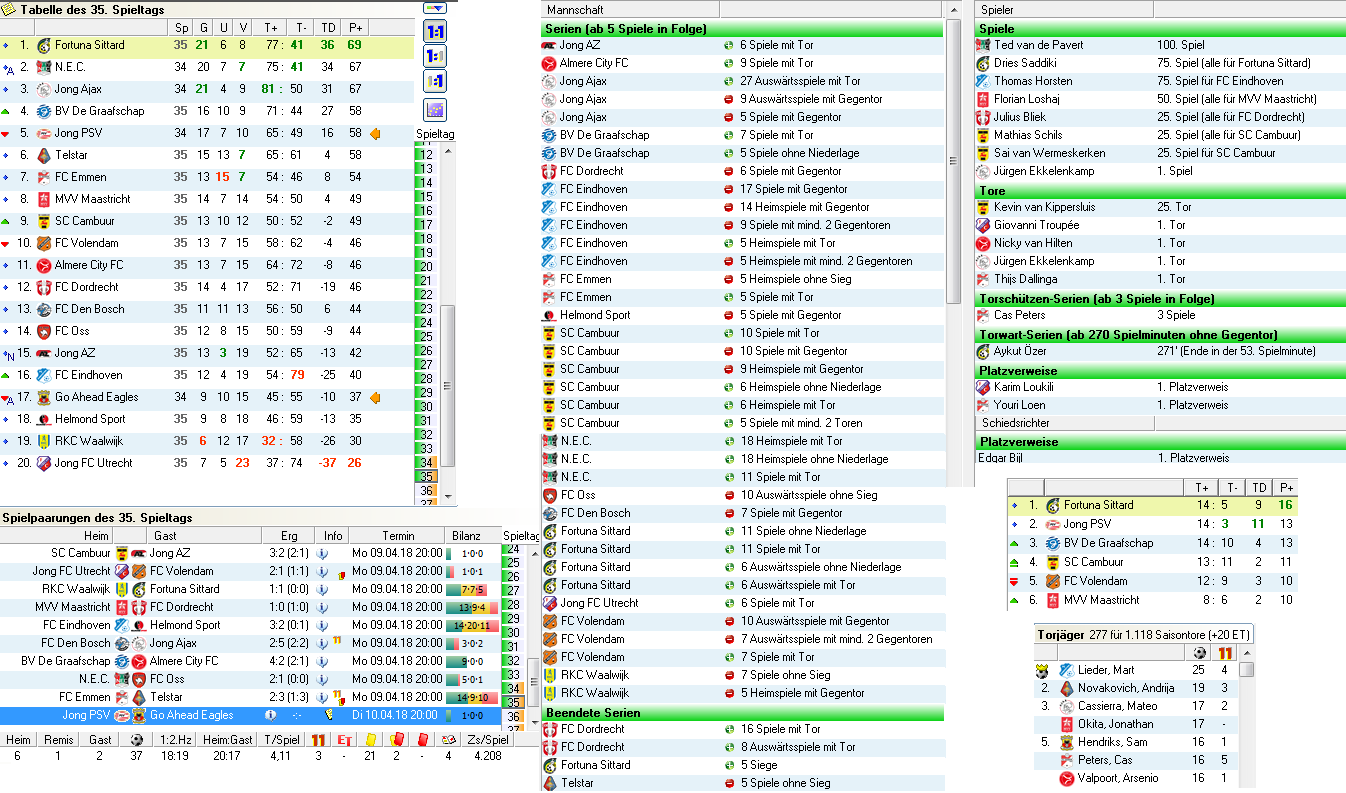Viewport: 1346px width, 793px height.
Task: Select the 'Spieler' header tab
Action: click(1064, 9)
